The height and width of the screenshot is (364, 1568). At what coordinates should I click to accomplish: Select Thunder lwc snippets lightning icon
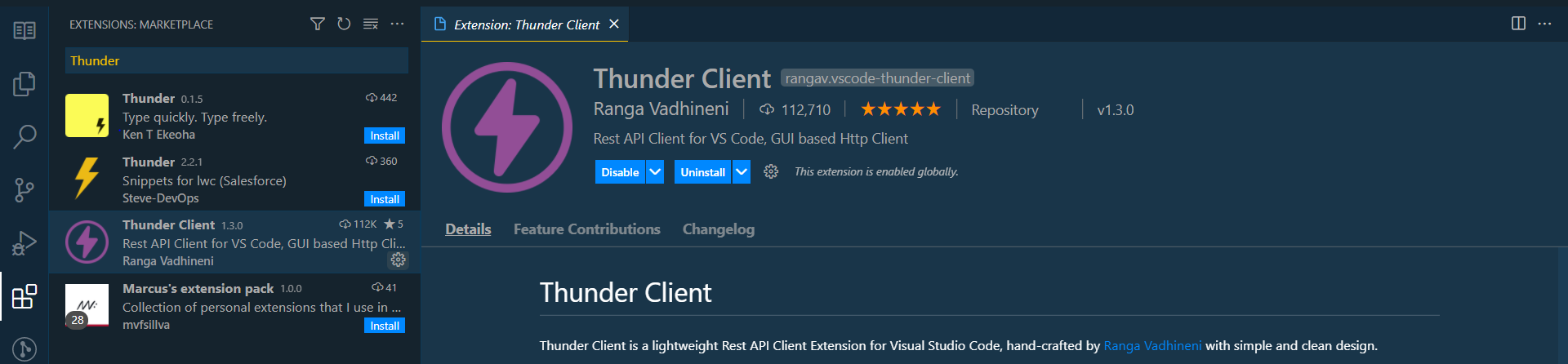[87, 179]
